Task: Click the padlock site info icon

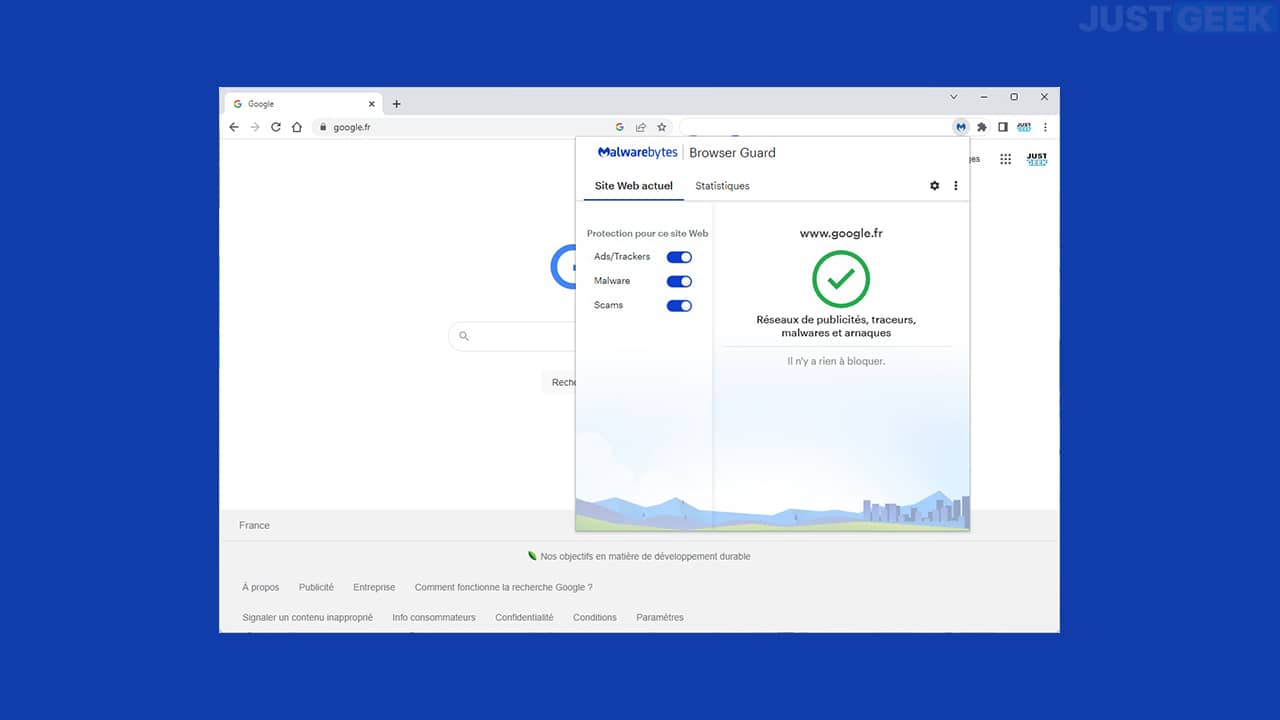Action: (x=322, y=127)
